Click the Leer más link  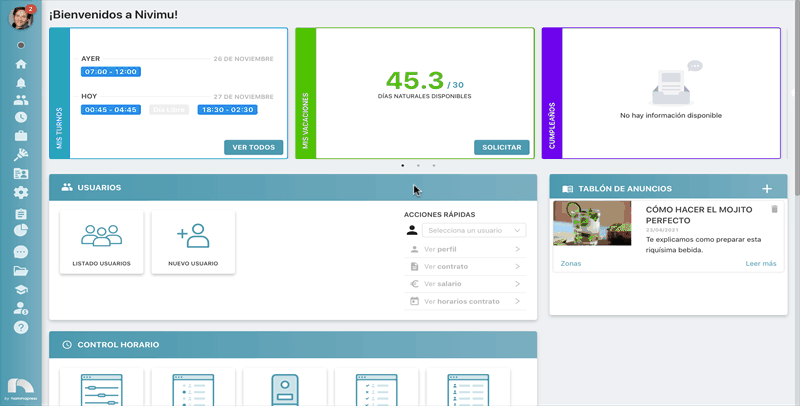pyautogui.click(x=761, y=264)
